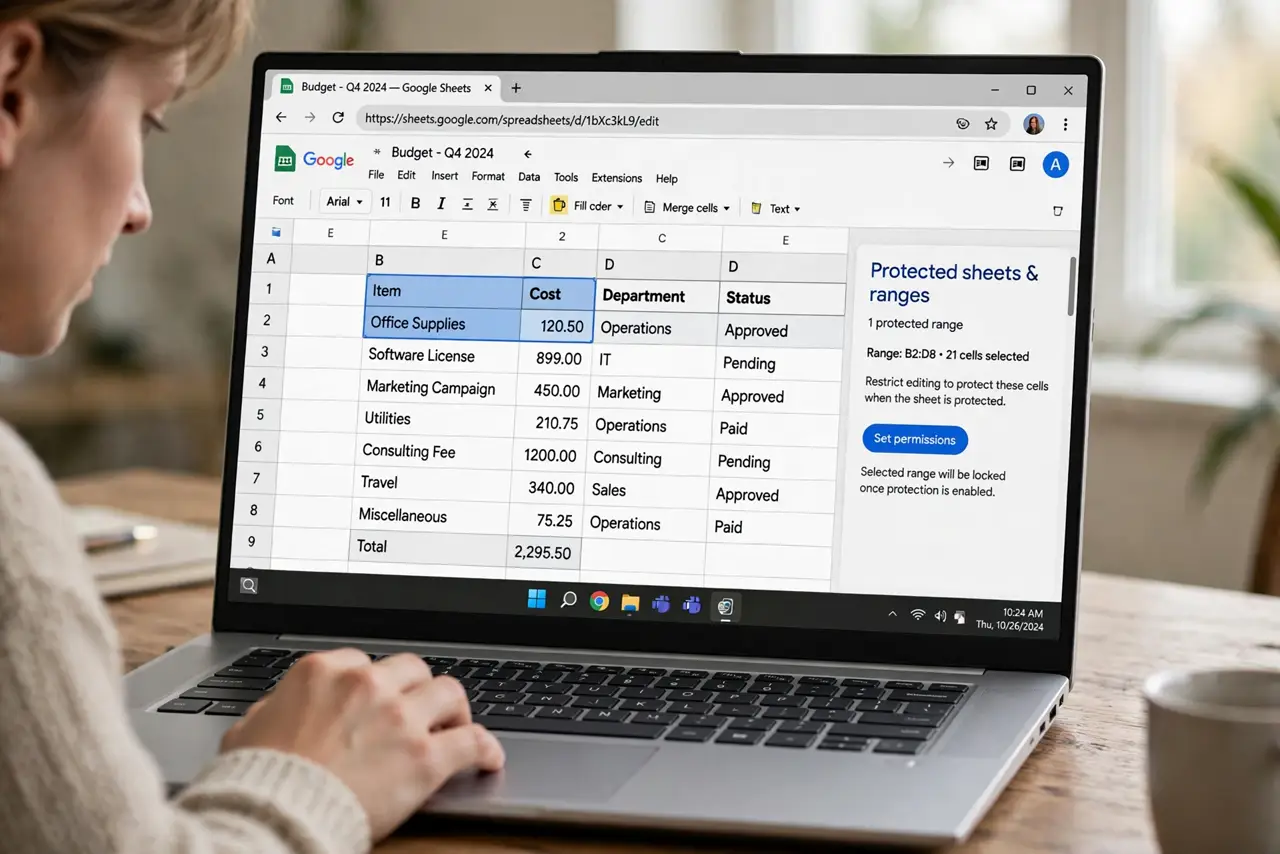
Task: Click the Wi-Fi icon in system tray
Action: click(917, 614)
